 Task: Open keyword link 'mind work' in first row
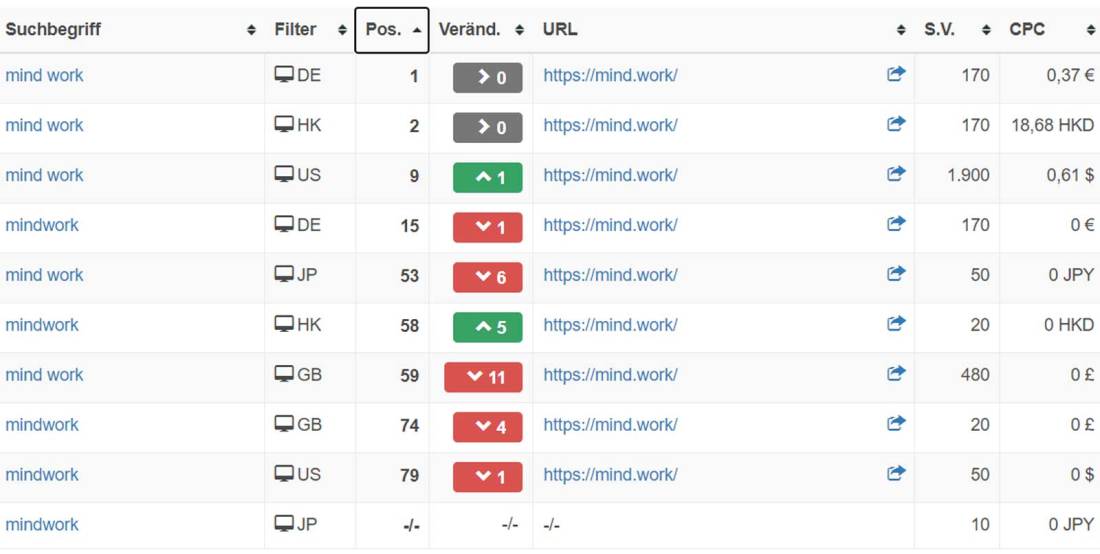pos(44,75)
